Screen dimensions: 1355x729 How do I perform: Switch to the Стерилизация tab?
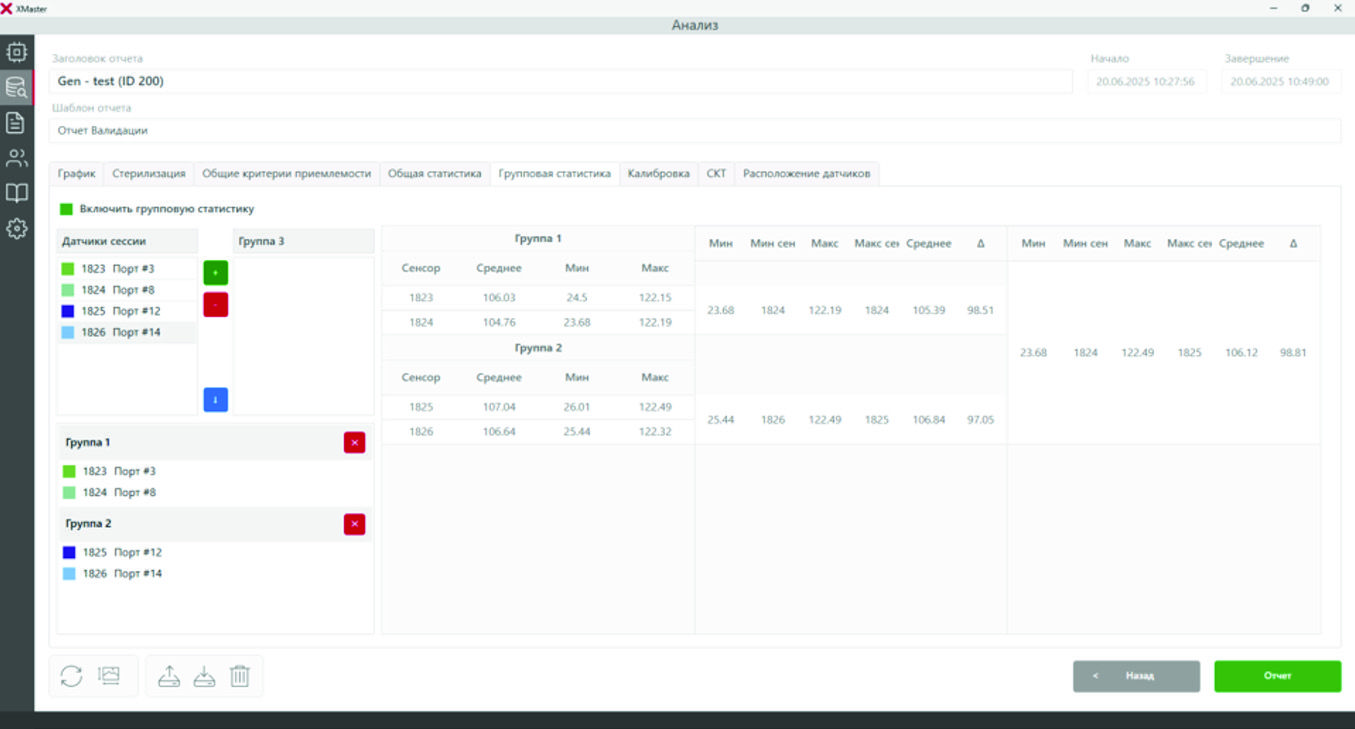[x=148, y=173]
